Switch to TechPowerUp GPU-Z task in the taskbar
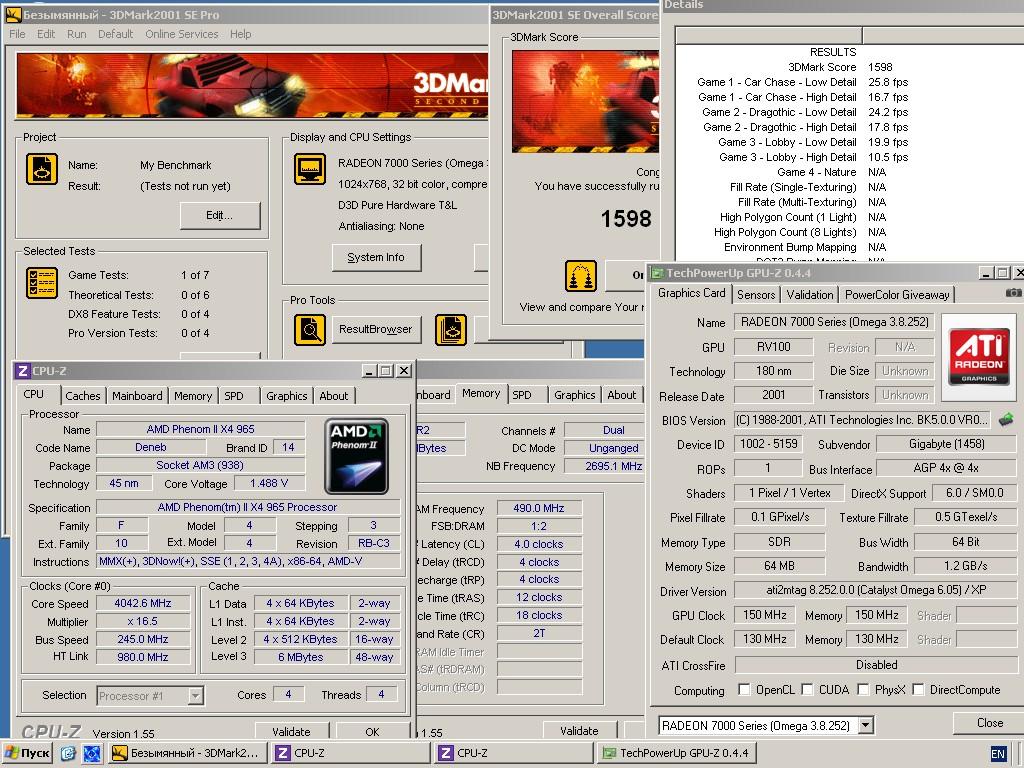This screenshot has height=768, width=1024. pyautogui.click(x=676, y=753)
